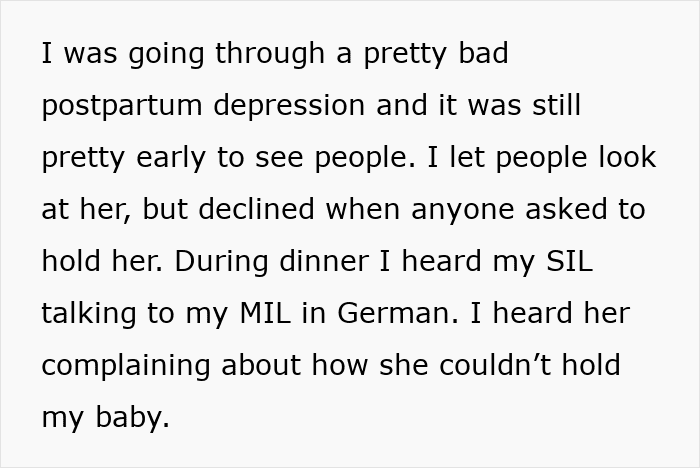Click the word "baby" in last line
Screen dimensions: 700x468
133,419
